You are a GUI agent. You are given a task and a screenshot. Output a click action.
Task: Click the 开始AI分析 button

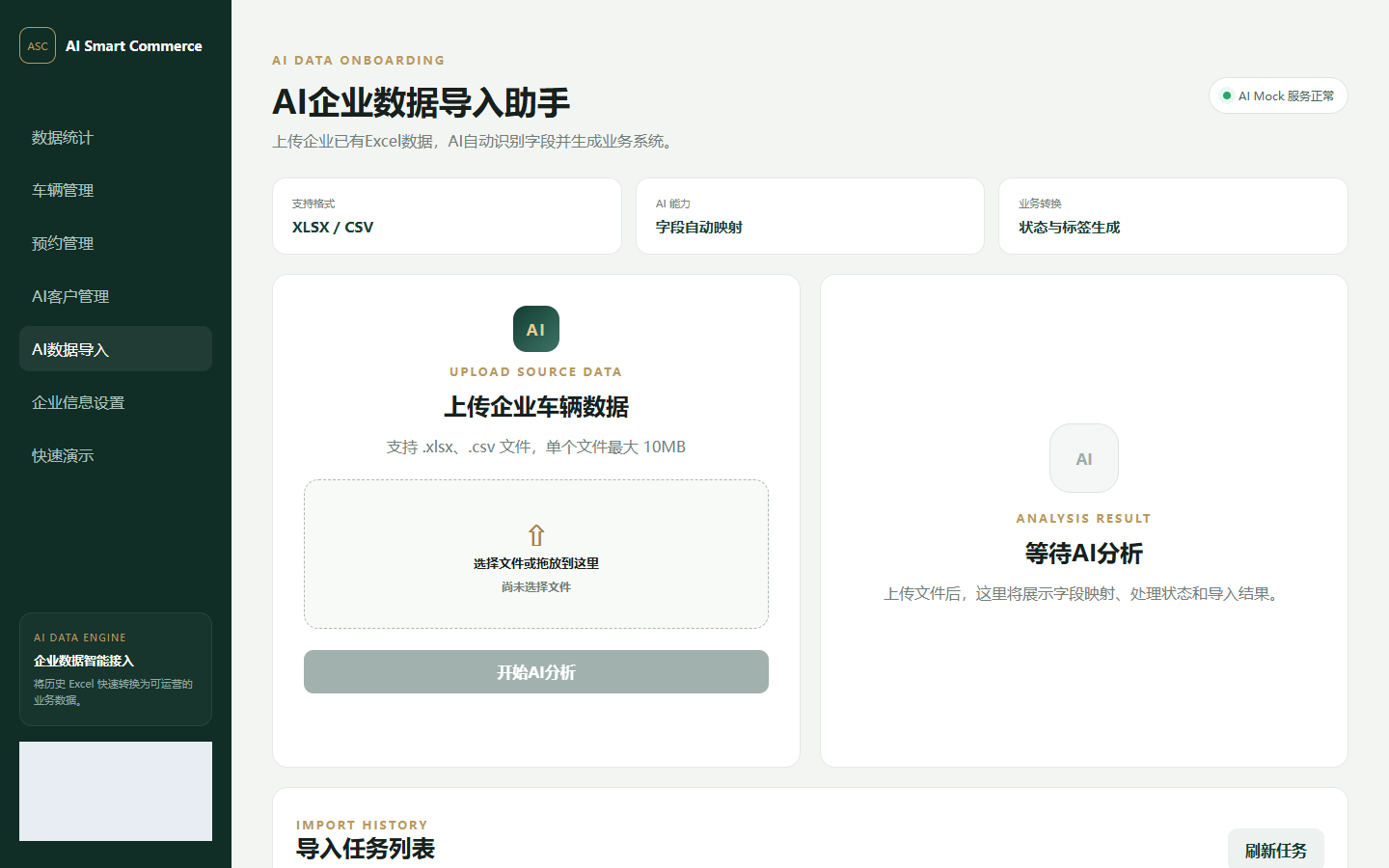tap(536, 671)
